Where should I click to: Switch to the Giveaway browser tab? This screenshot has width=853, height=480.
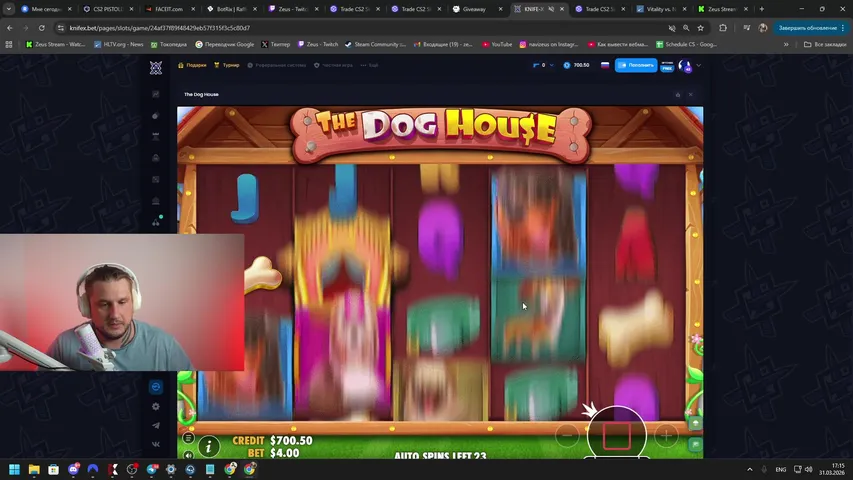[474, 9]
